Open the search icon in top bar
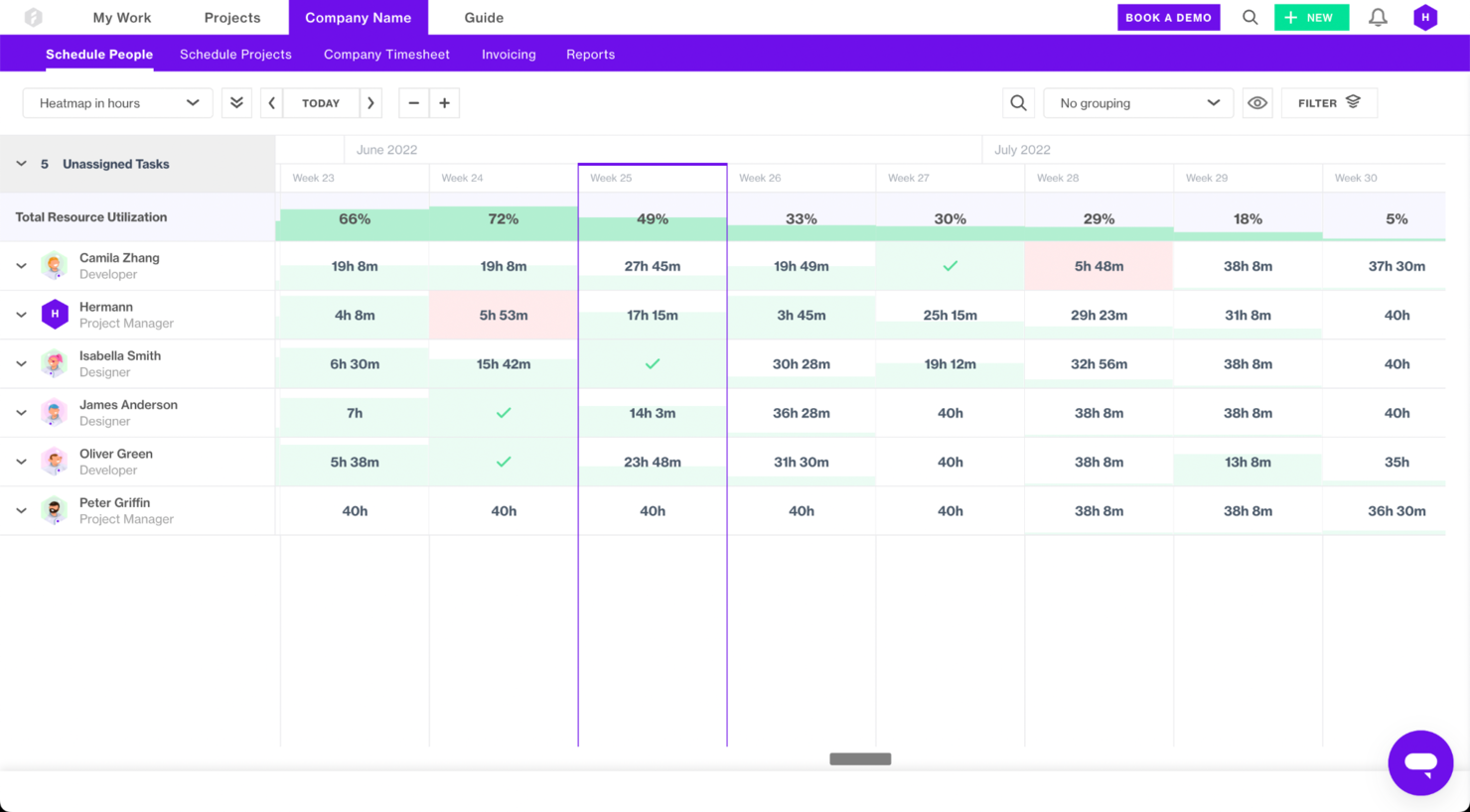The image size is (1470, 812). (x=1249, y=17)
